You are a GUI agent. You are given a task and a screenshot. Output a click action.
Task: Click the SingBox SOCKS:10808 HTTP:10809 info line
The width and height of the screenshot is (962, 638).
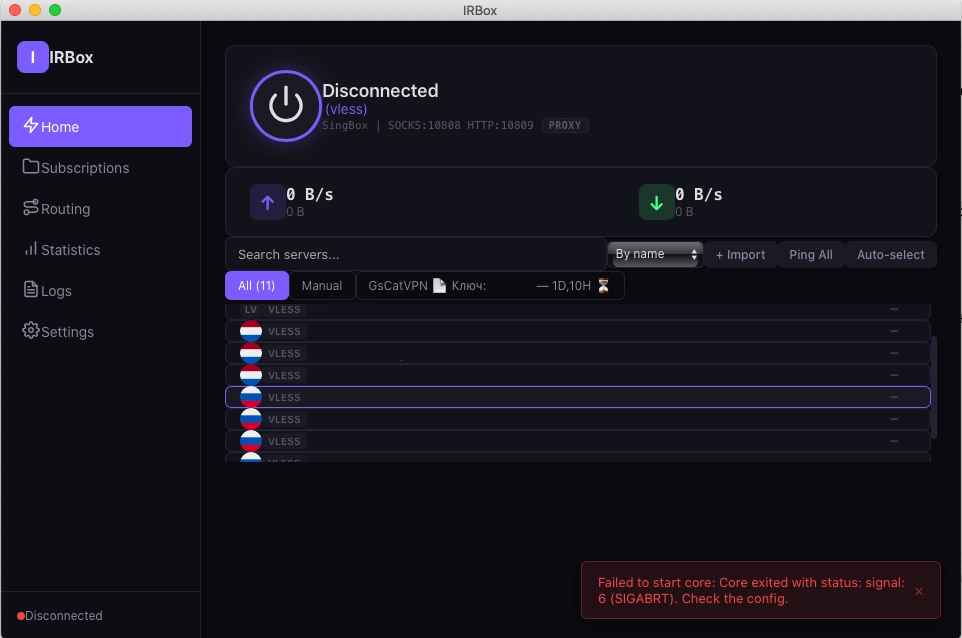tap(428, 125)
